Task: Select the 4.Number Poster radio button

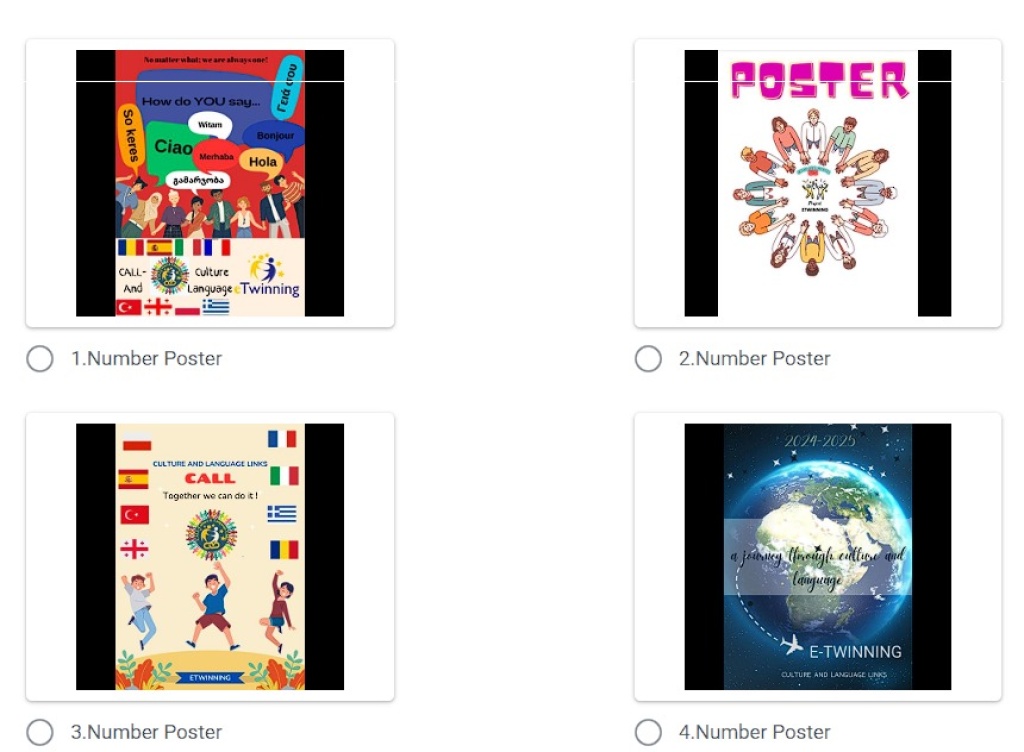Action: 648,732
